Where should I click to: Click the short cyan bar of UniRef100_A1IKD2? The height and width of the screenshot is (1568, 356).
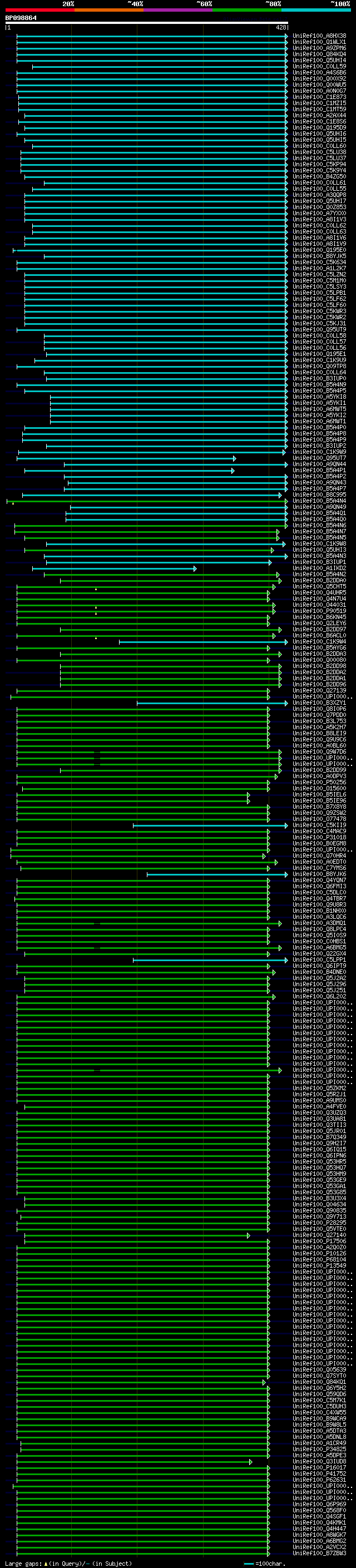pos(115,568)
